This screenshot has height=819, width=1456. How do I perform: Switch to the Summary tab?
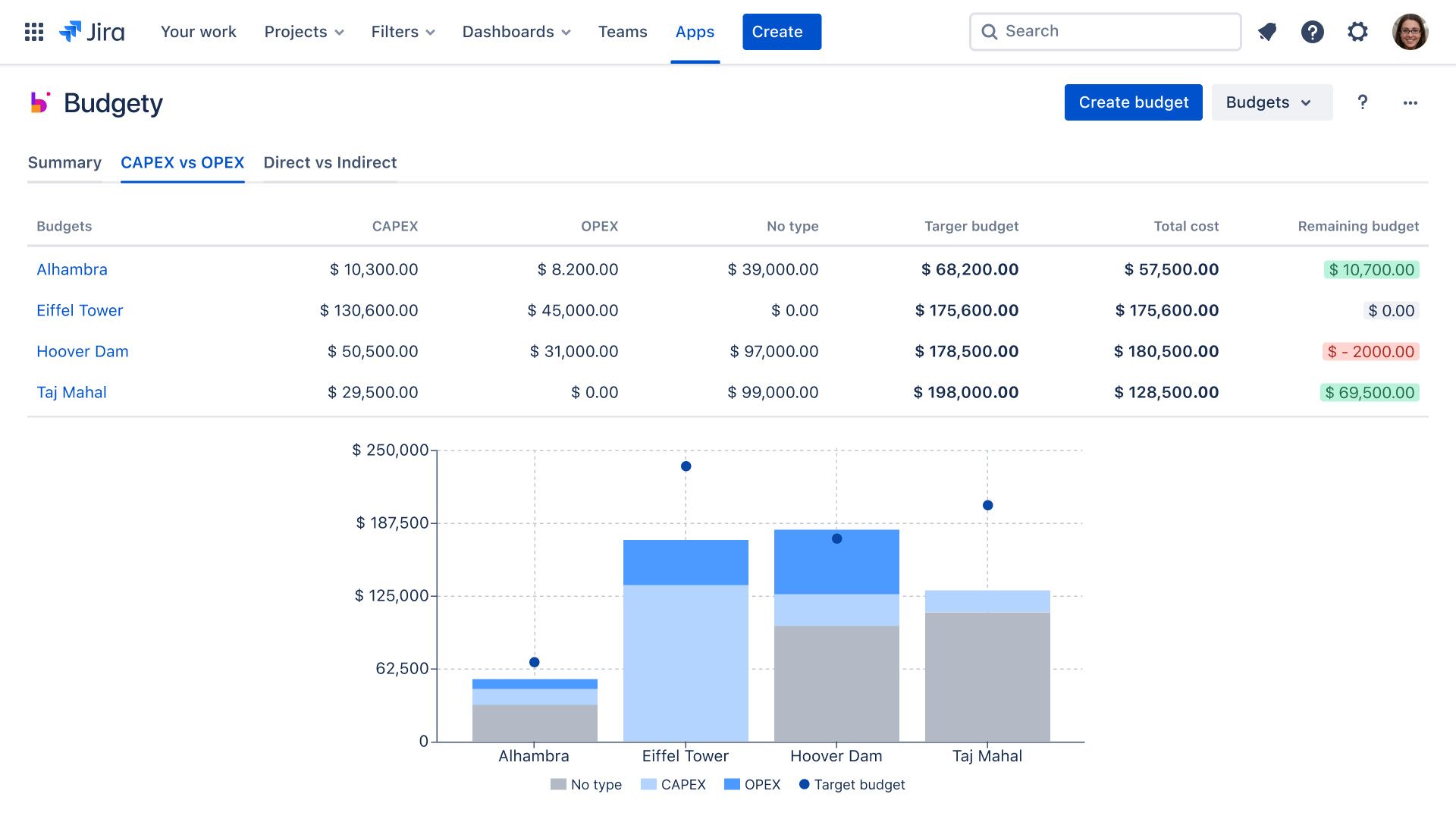click(x=64, y=162)
